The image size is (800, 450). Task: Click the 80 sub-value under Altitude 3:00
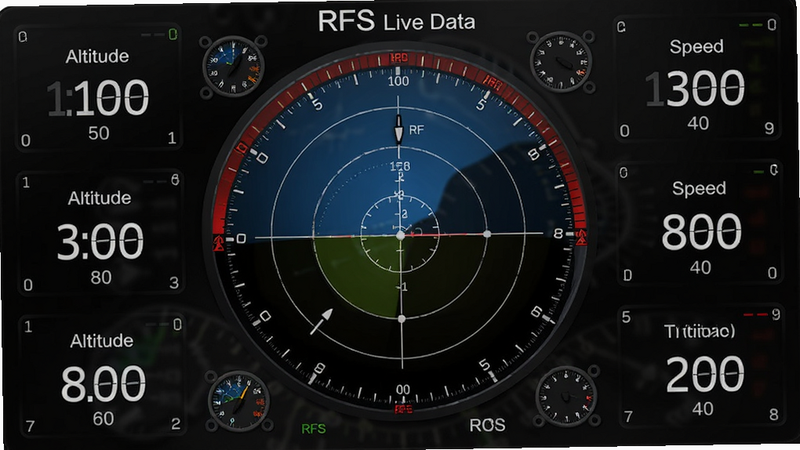pyautogui.click(x=101, y=278)
